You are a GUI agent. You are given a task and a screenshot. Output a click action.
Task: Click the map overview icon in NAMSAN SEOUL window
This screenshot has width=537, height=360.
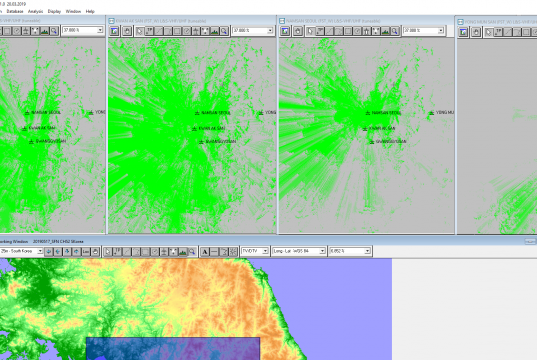click(285, 31)
